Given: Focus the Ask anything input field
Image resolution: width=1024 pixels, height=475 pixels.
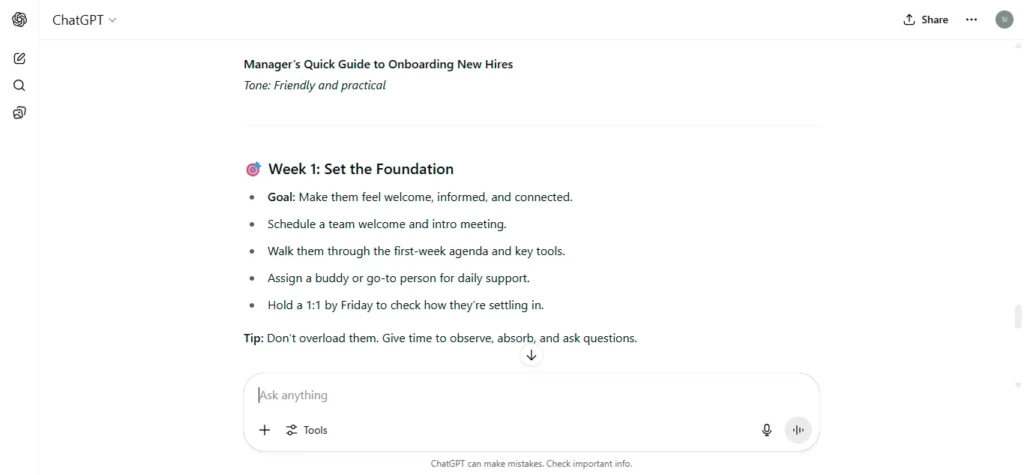Looking at the screenshot, I should pyautogui.click(x=531, y=395).
